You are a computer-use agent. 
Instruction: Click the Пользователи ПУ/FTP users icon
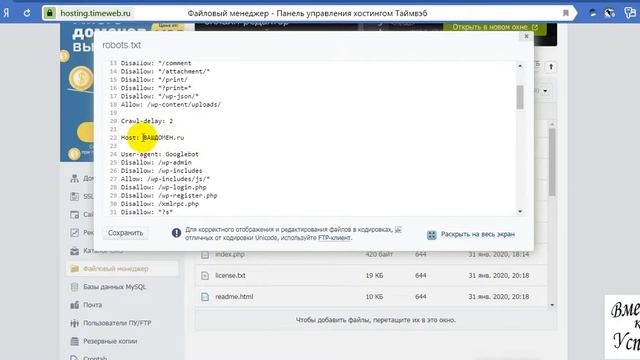[74, 323]
